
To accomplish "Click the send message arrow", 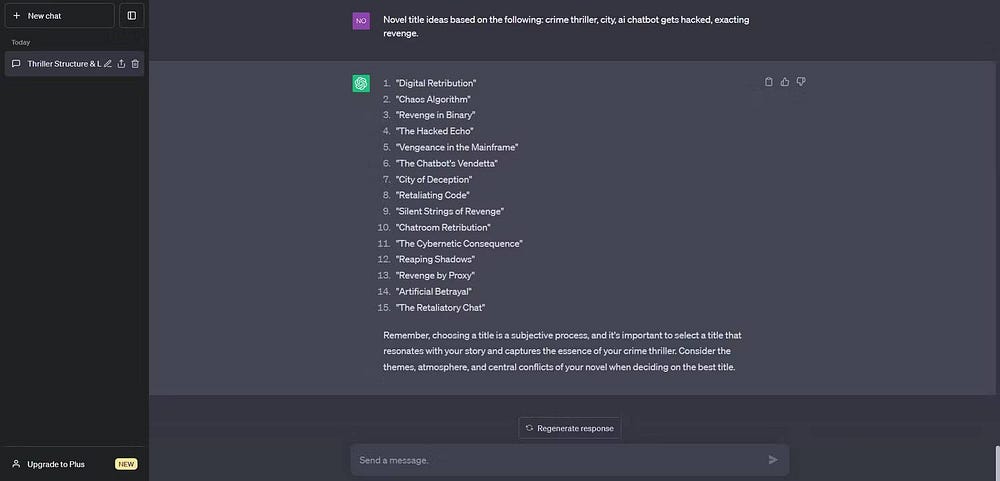I will [773, 460].
